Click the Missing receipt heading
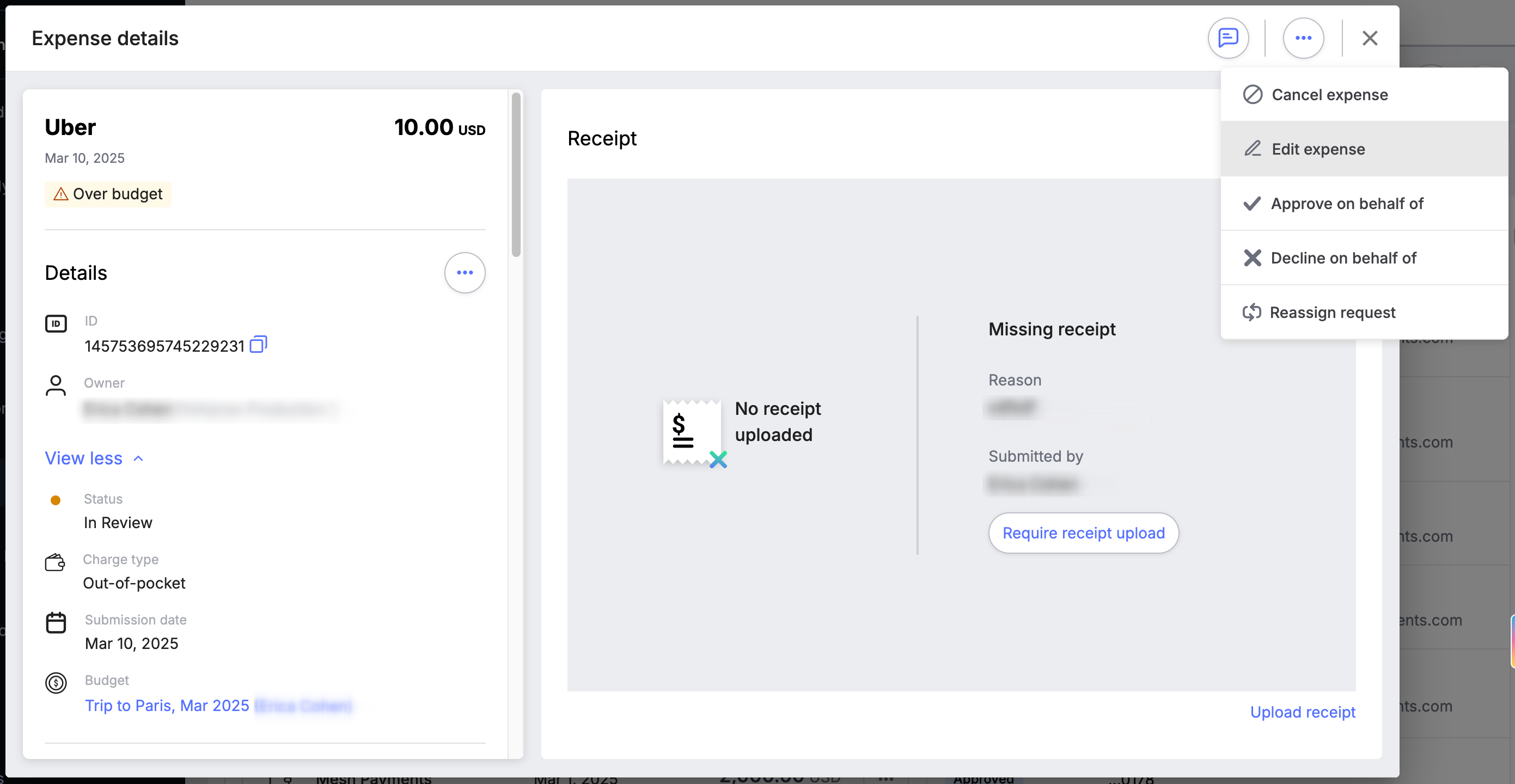1515x784 pixels. click(1052, 329)
